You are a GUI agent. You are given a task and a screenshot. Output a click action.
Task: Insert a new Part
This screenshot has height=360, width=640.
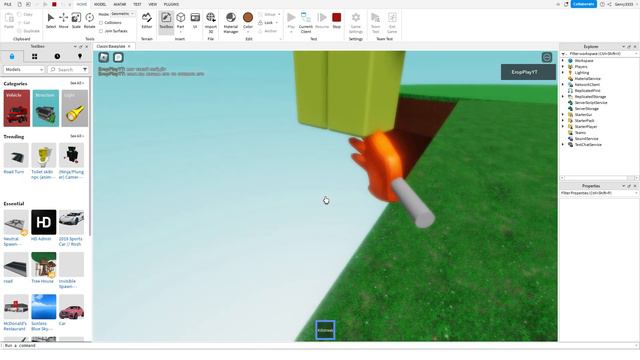[x=180, y=21]
